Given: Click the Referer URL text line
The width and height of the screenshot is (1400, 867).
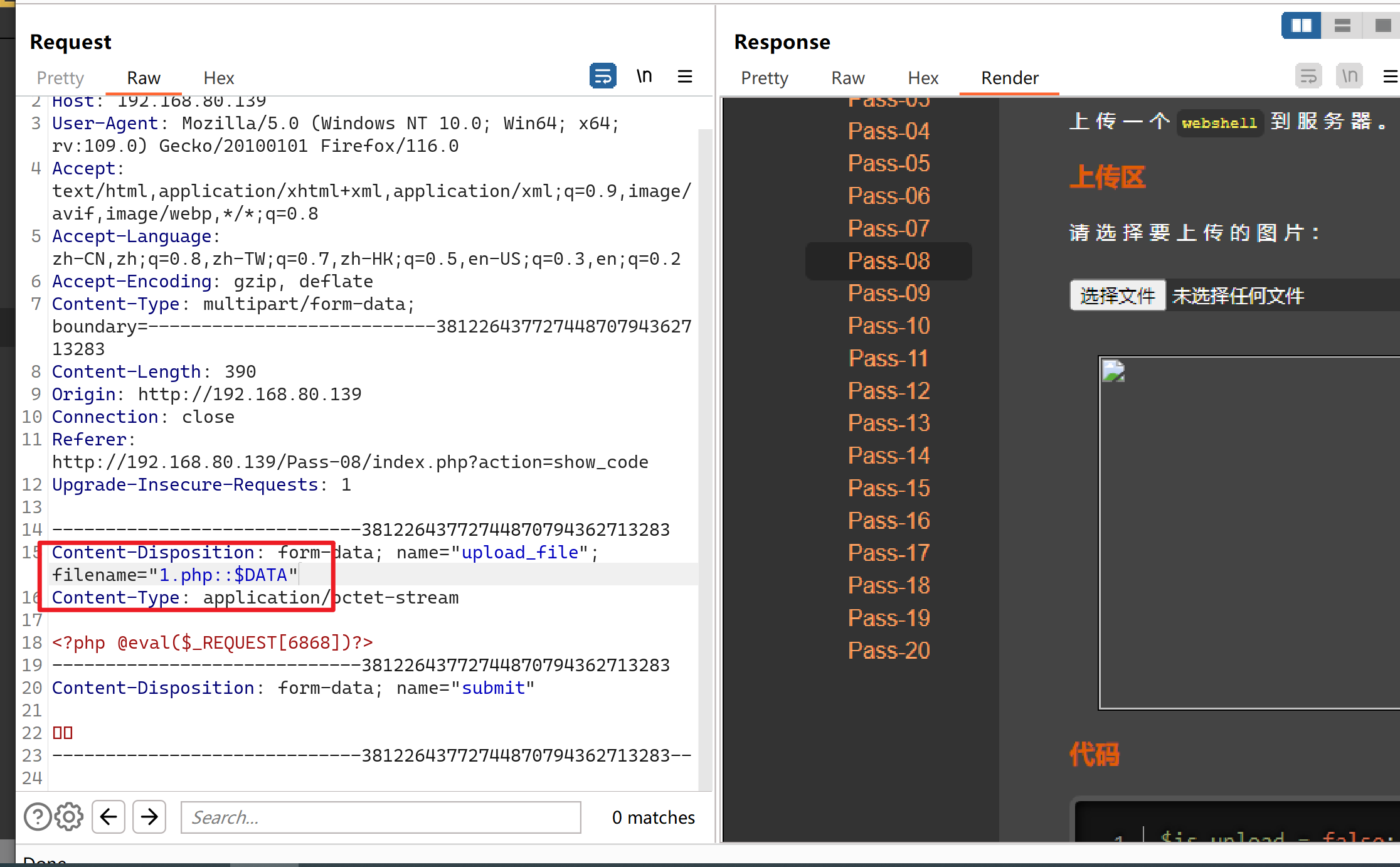Looking at the screenshot, I should click(351, 462).
